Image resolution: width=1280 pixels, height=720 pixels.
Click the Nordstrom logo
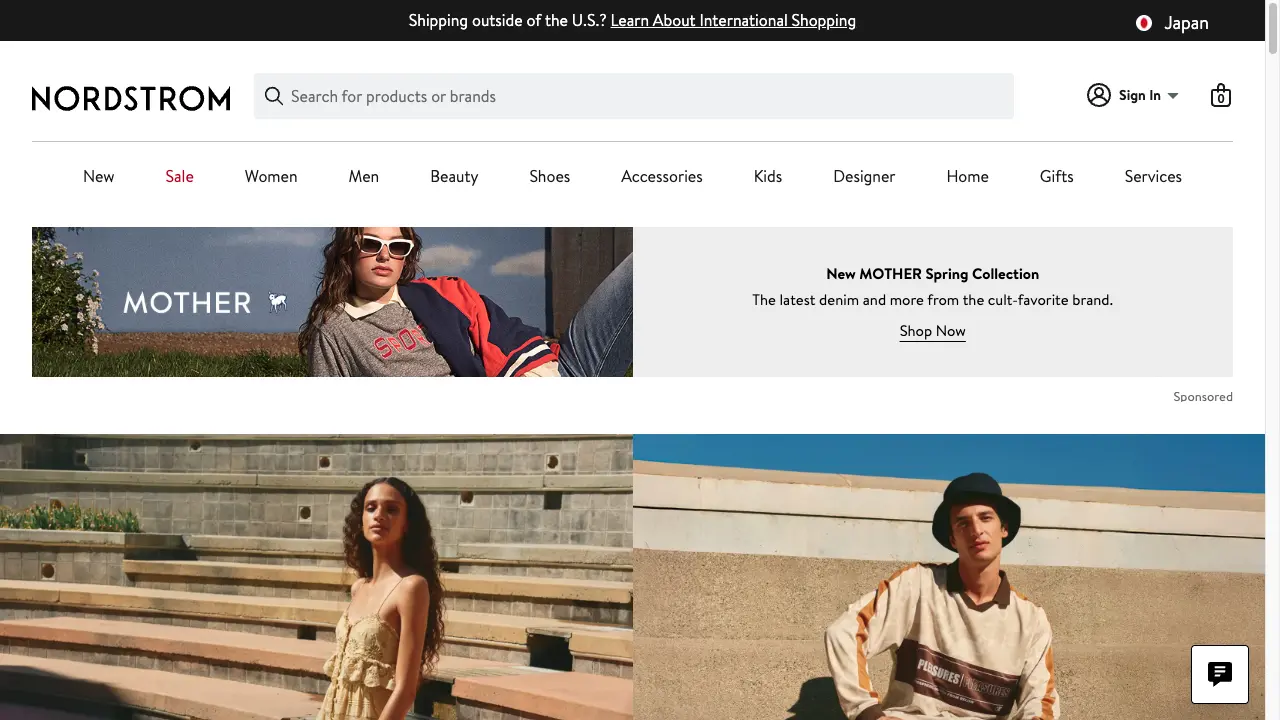click(x=131, y=97)
